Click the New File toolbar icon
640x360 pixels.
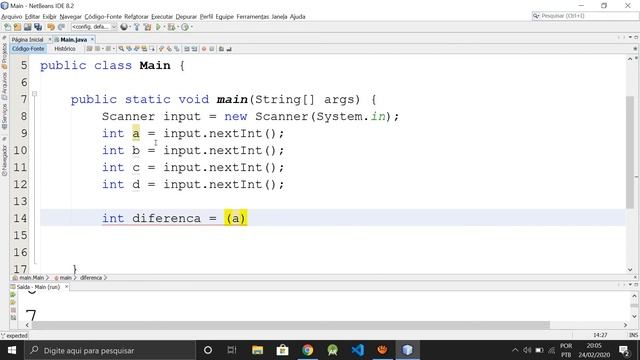point(7,27)
